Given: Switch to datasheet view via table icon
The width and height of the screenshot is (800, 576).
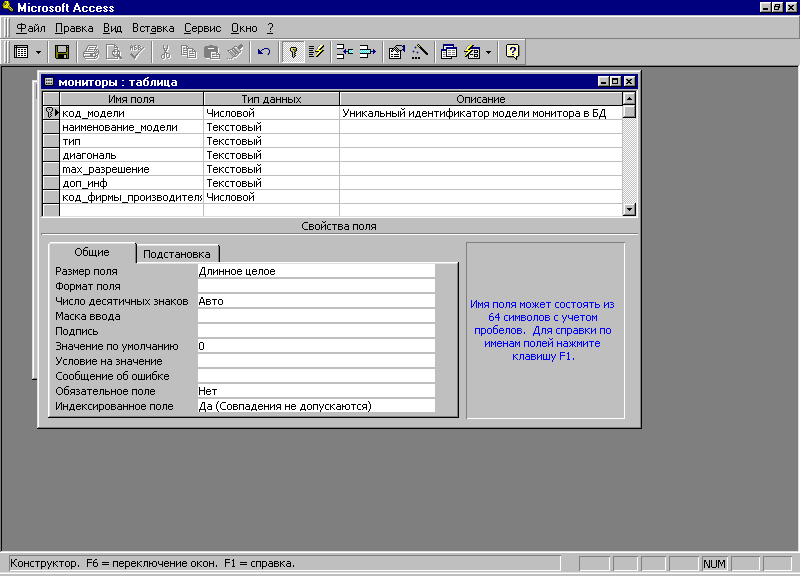Looking at the screenshot, I should tap(21, 52).
